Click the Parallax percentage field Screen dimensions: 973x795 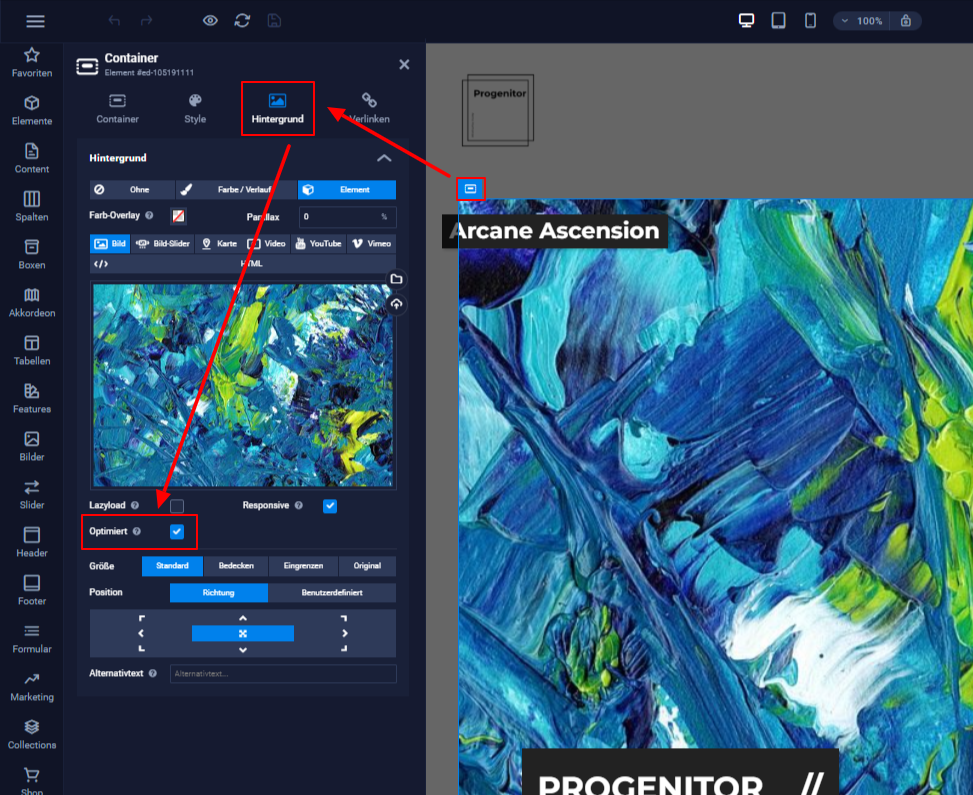[347, 217]
